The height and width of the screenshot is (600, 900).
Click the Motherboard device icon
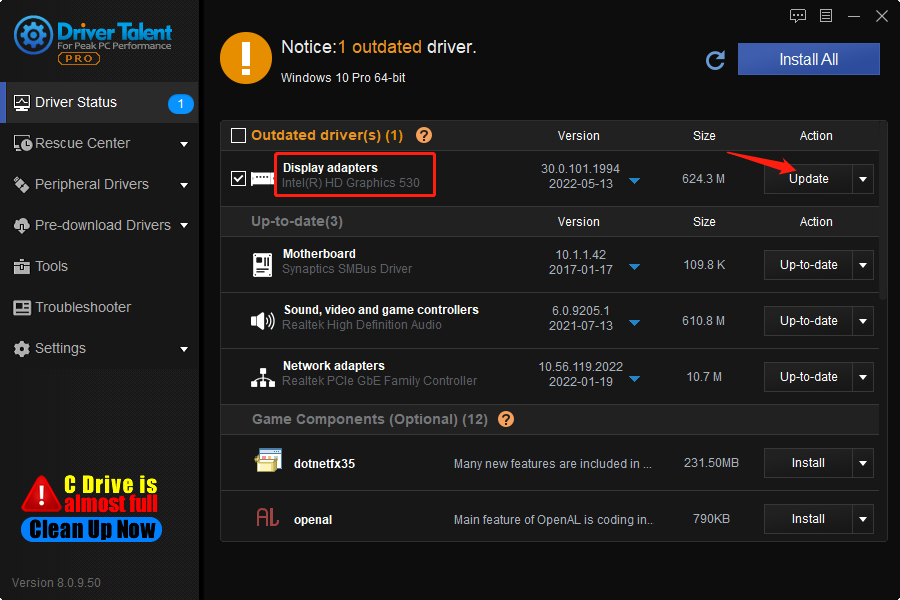[262, 265]
